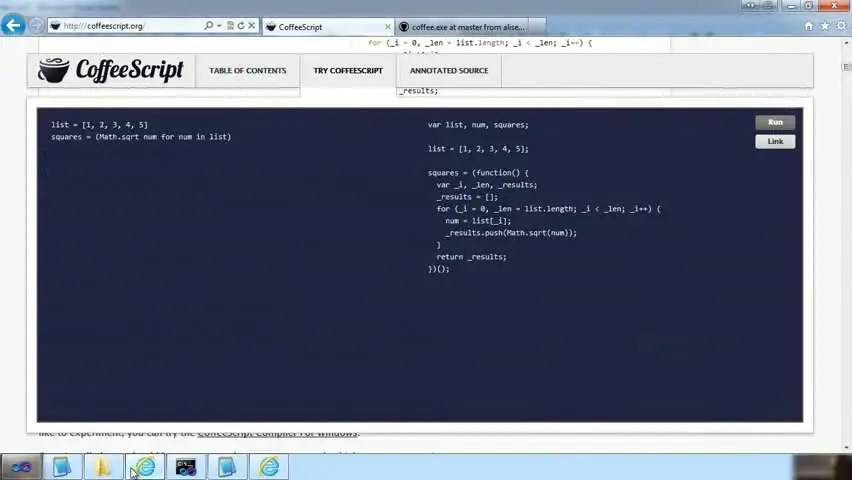
Task: Go back with the browser back arrow
Action: pyautogui.click(x=13, y=25)
